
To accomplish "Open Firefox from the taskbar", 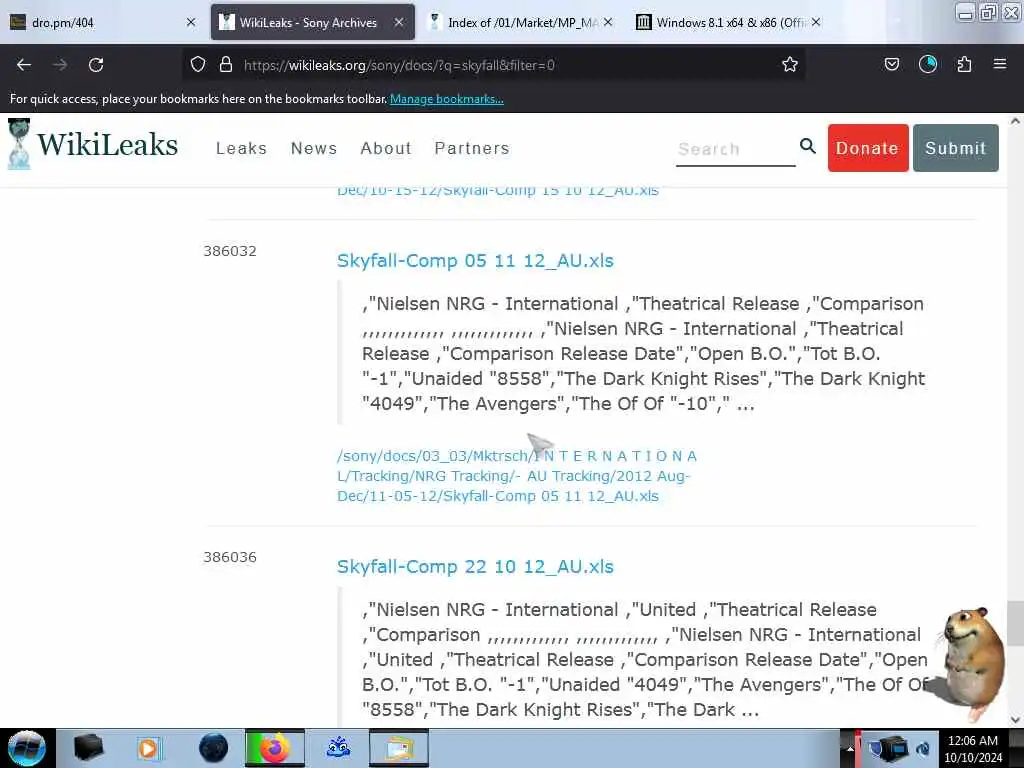I will (x=275, y=748).
